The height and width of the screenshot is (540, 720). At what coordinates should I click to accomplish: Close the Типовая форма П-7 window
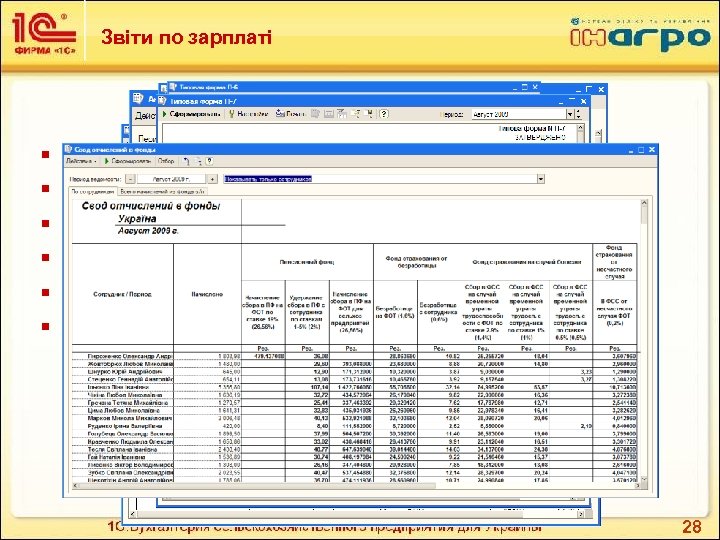[584, 101]
